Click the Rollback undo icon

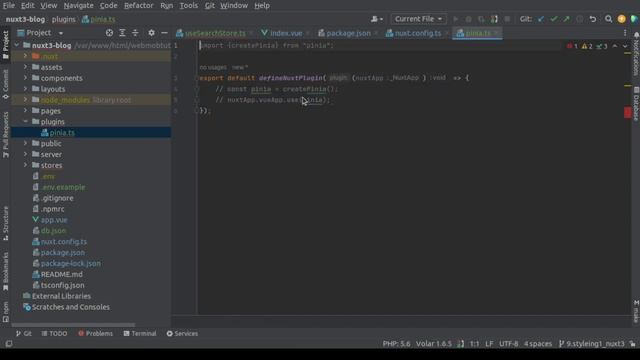click(593, 19)
